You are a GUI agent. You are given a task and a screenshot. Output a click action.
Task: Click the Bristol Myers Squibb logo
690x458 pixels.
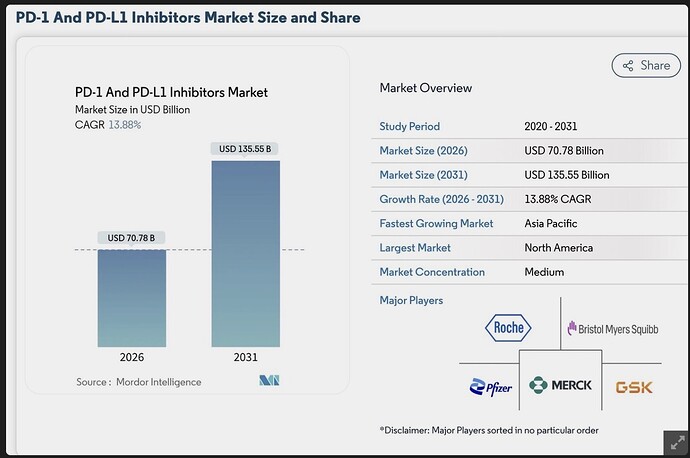click(613, 329)
